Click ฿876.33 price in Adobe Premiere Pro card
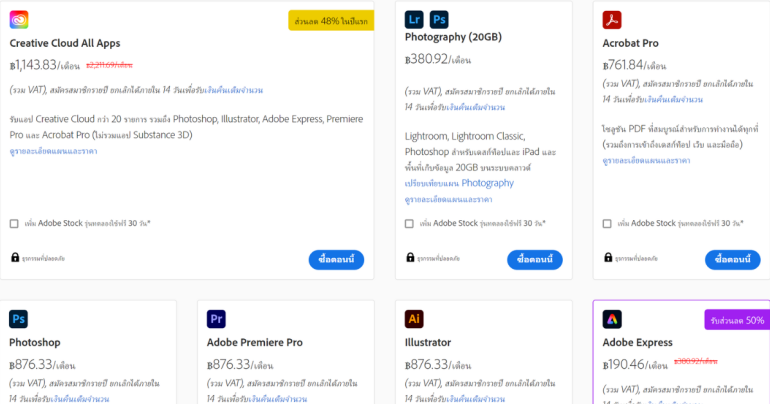770x404 pixels. pos(240,365)
